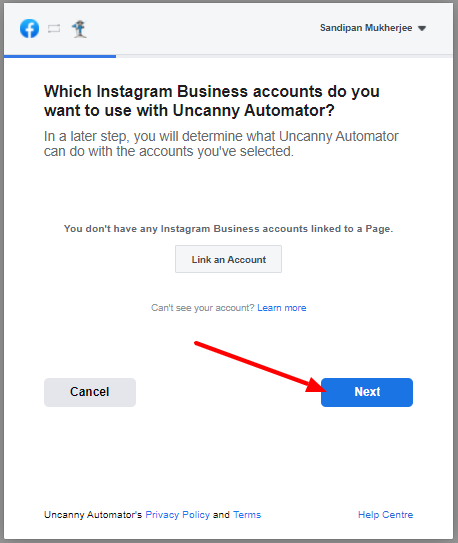Click the grey unfilled part of progress bar
This screenshot has width=458, height=543.
[284, 56]
